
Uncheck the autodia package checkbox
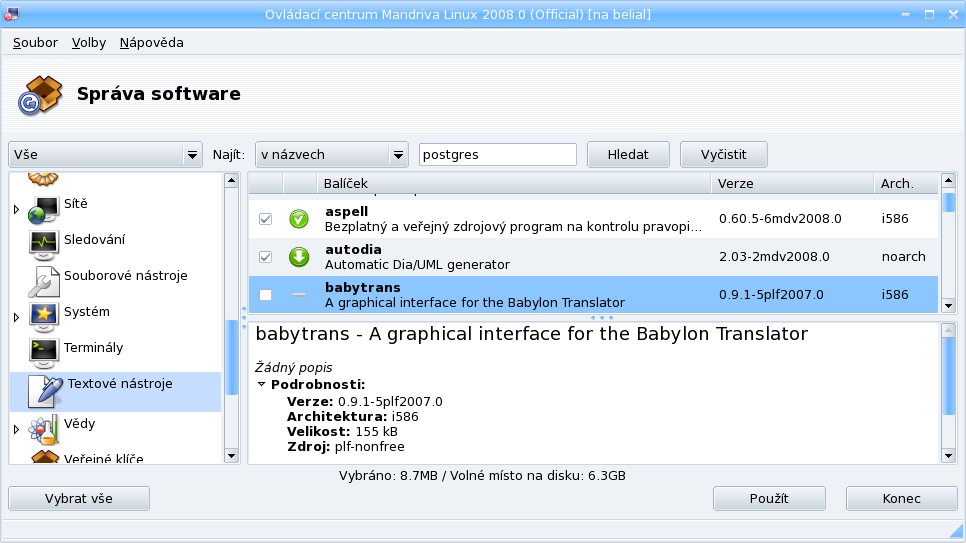(x=266, y=256)
